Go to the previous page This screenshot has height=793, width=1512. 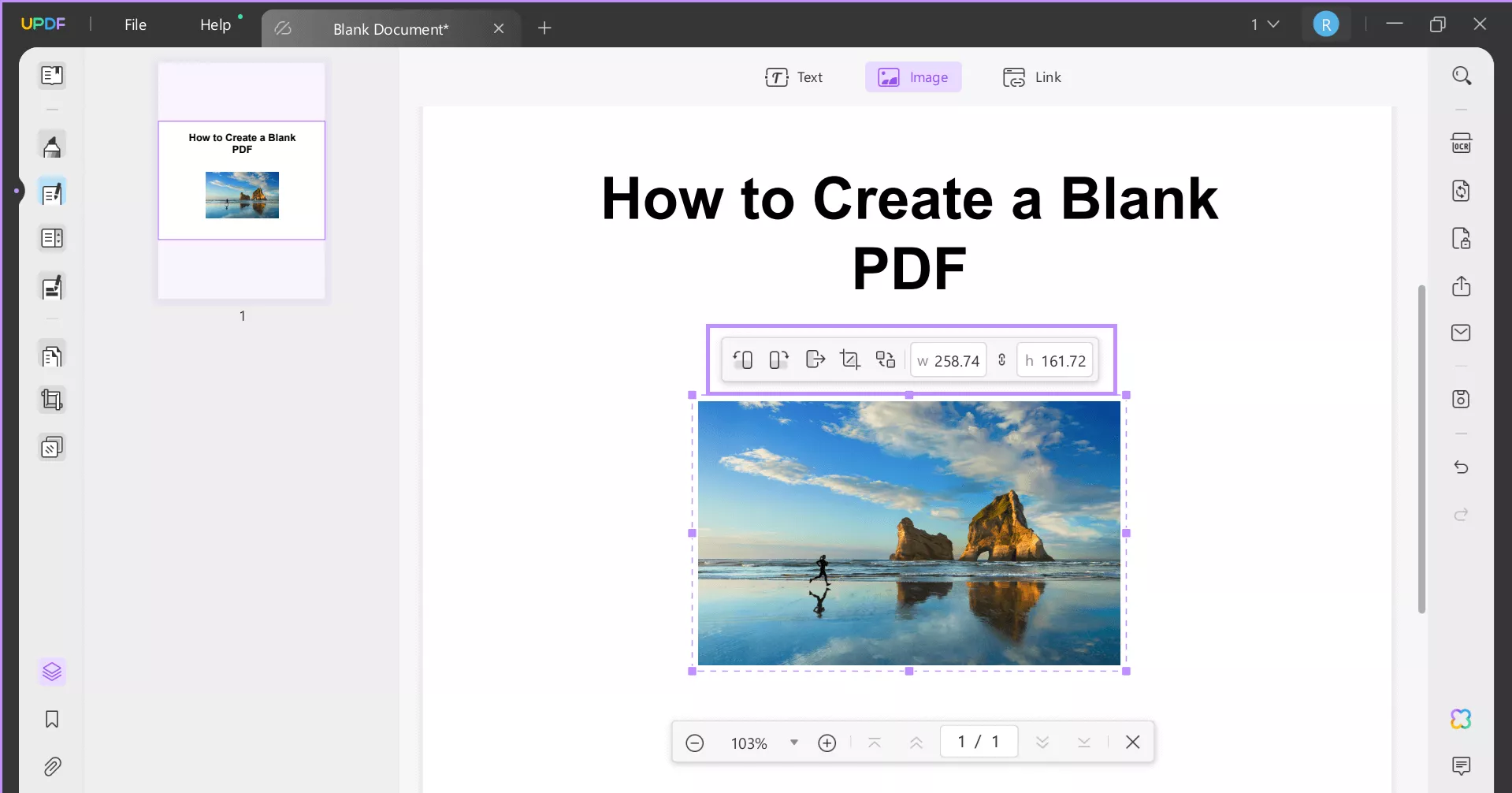click(916, 743)
